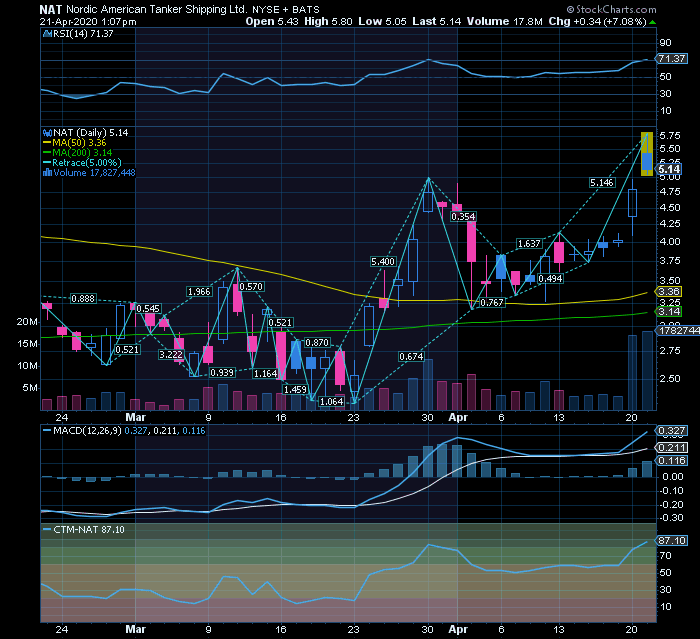This screenshot has height=639, width=700.
Task: Click the 3.36 moving average price tag
Action: [x=668, y=292]
